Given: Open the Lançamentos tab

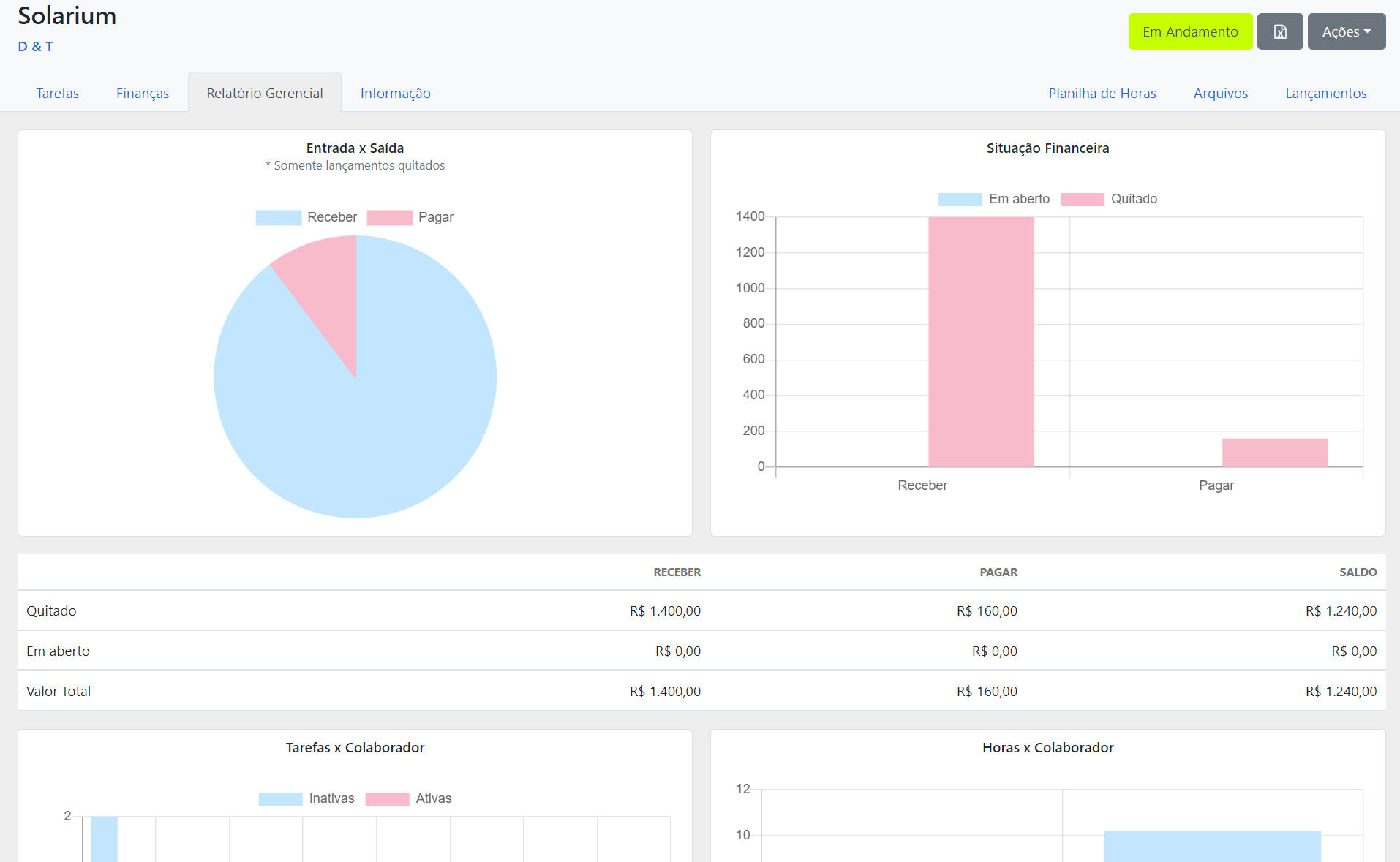Looking at the screenshot, I should 1326,93.
